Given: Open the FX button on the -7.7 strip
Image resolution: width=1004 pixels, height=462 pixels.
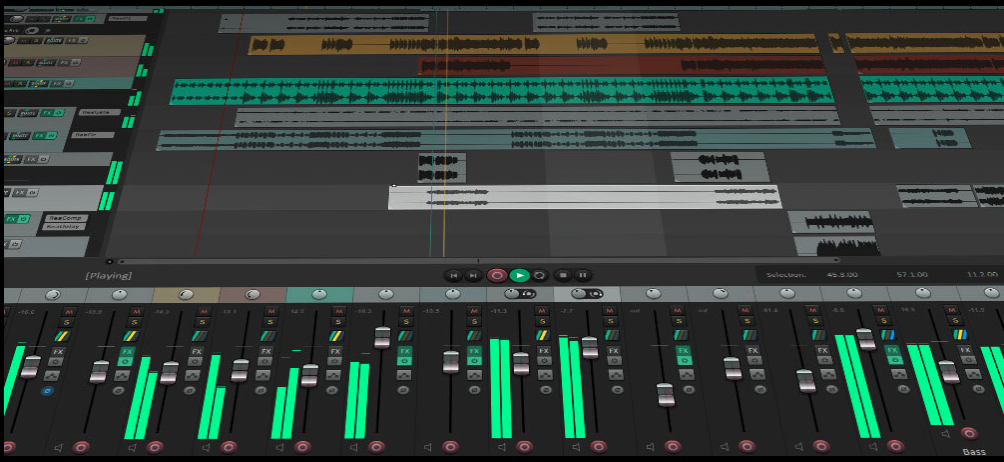Looking at the screenshot, I should tap(613, 351).
